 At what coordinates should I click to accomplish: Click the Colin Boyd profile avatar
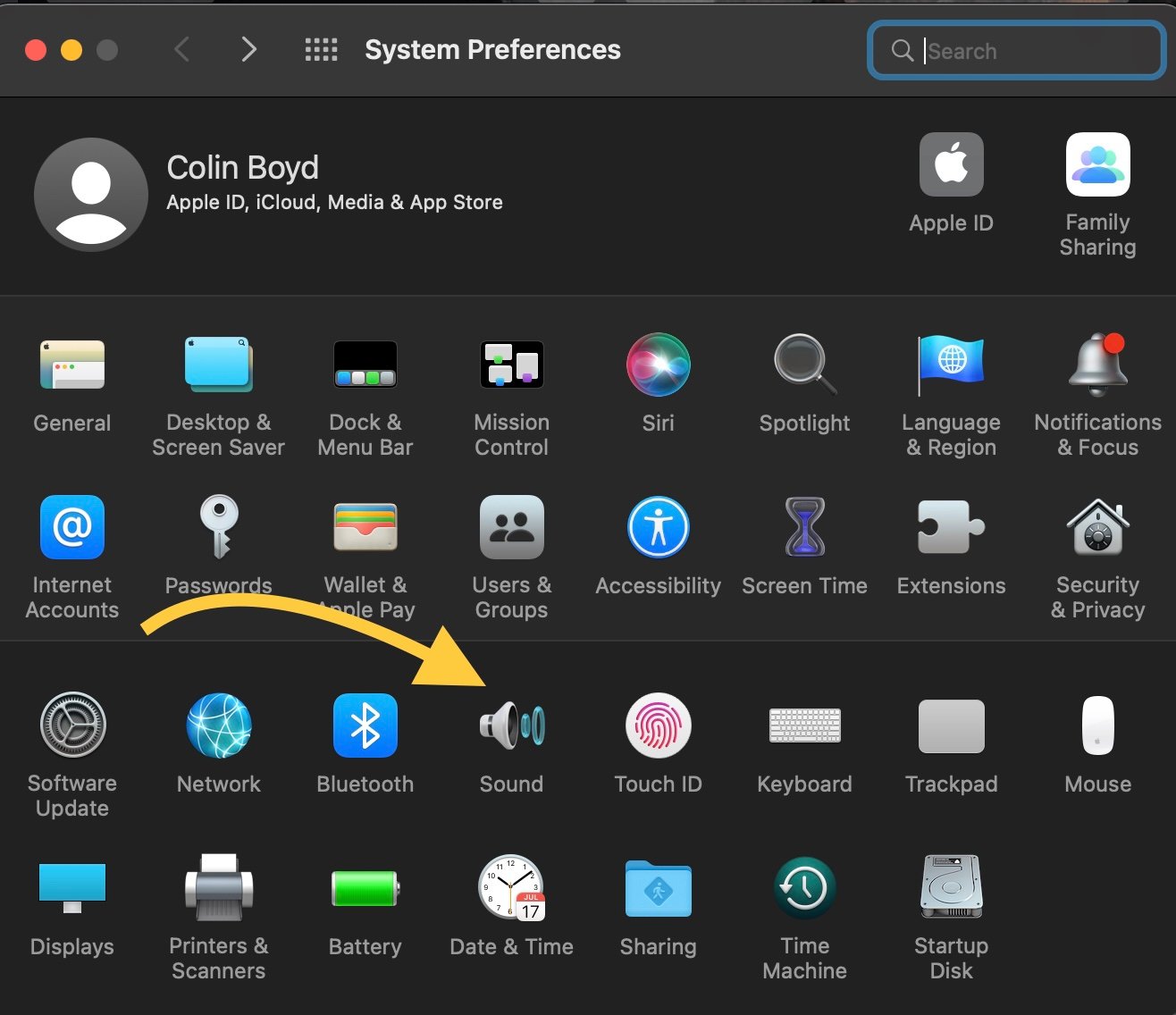pyautogui.click(x=91, y=195)
